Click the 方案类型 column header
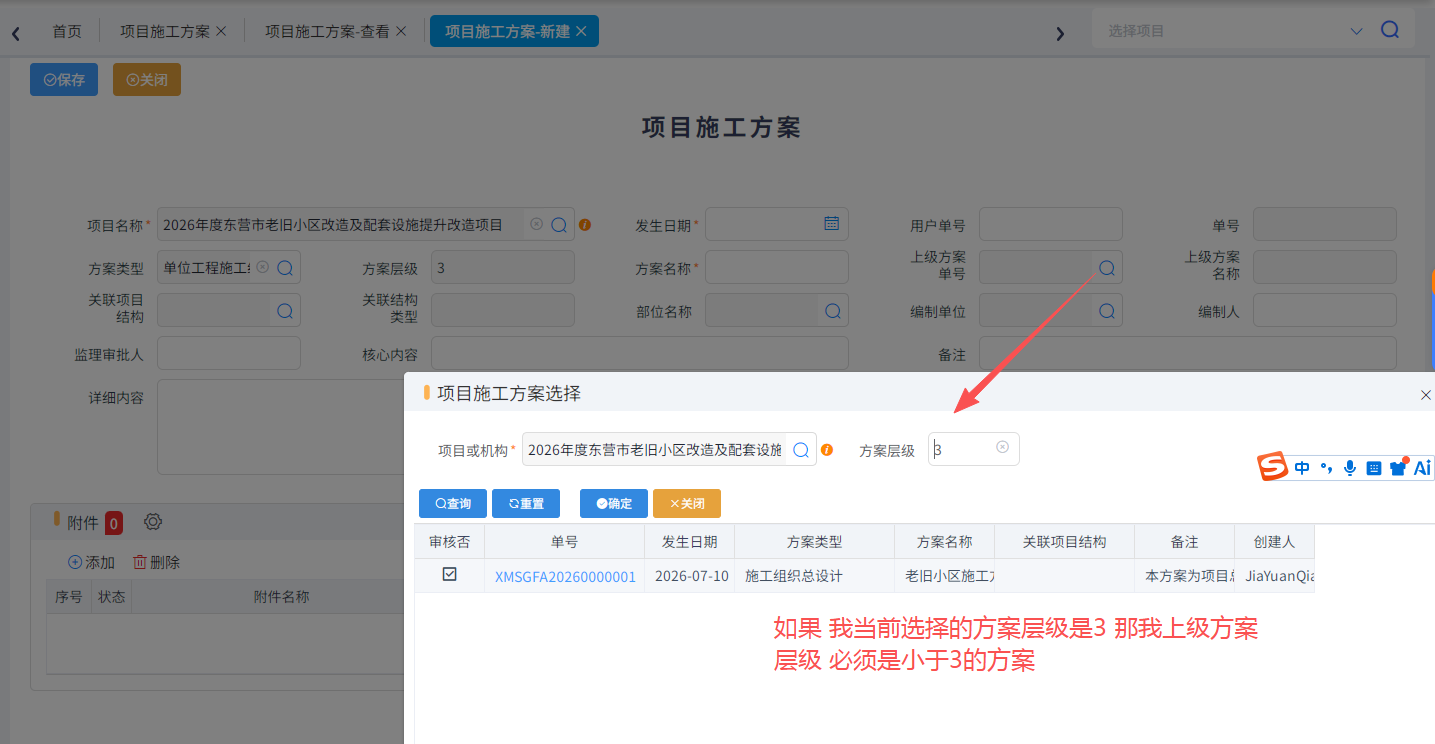Viewport: 1435px width, 744px height. pos(814,542)
